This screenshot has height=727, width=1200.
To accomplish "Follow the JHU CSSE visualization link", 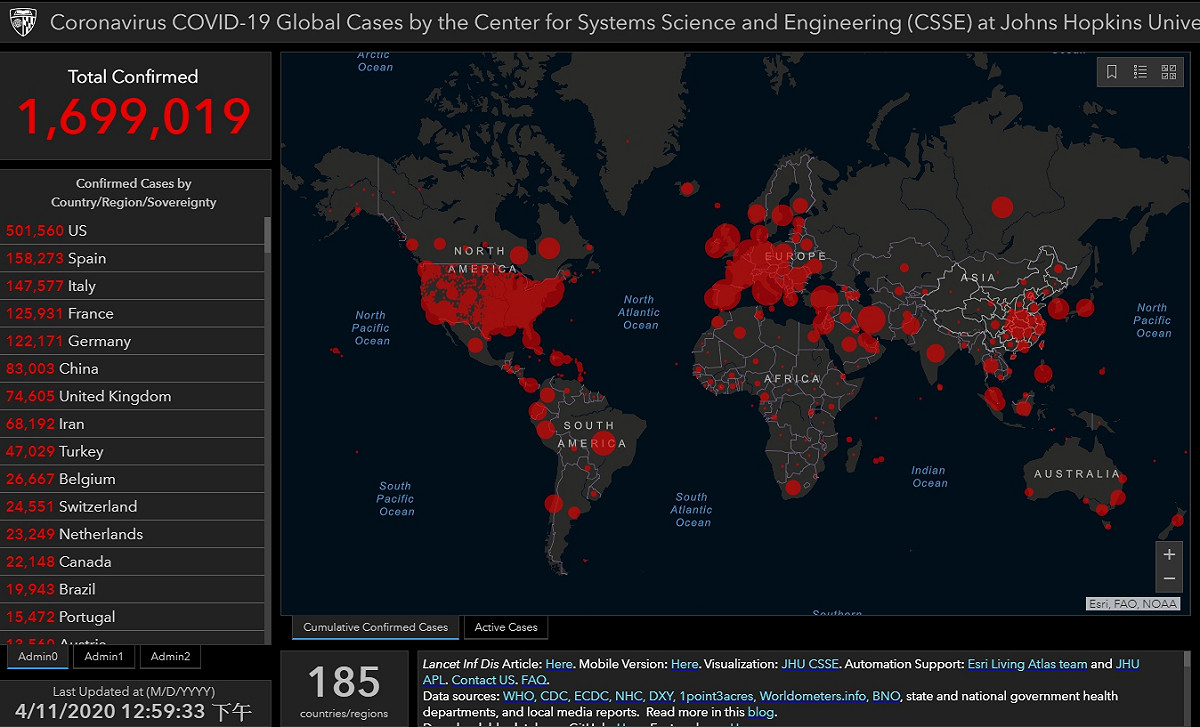I will pos(809,664).
